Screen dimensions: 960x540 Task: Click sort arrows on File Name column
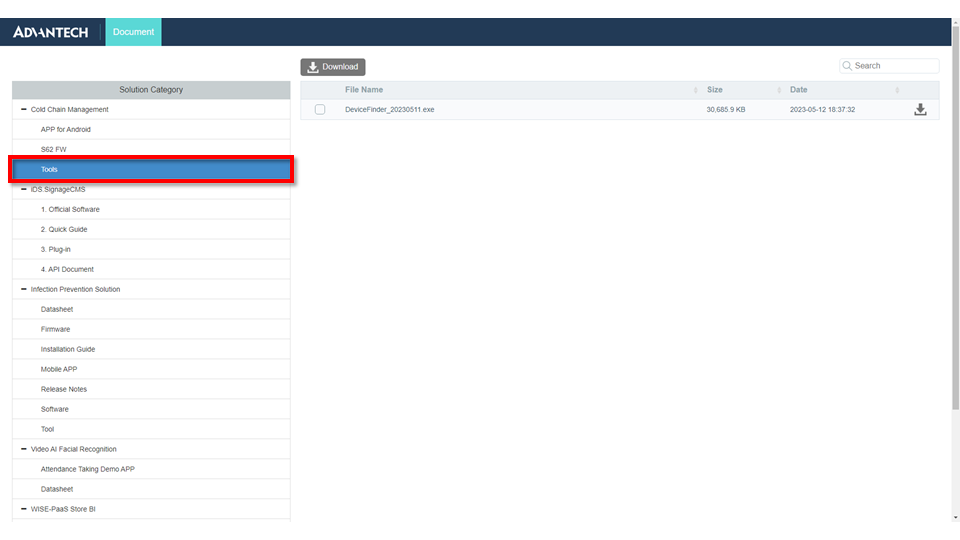tap(695, 90)
